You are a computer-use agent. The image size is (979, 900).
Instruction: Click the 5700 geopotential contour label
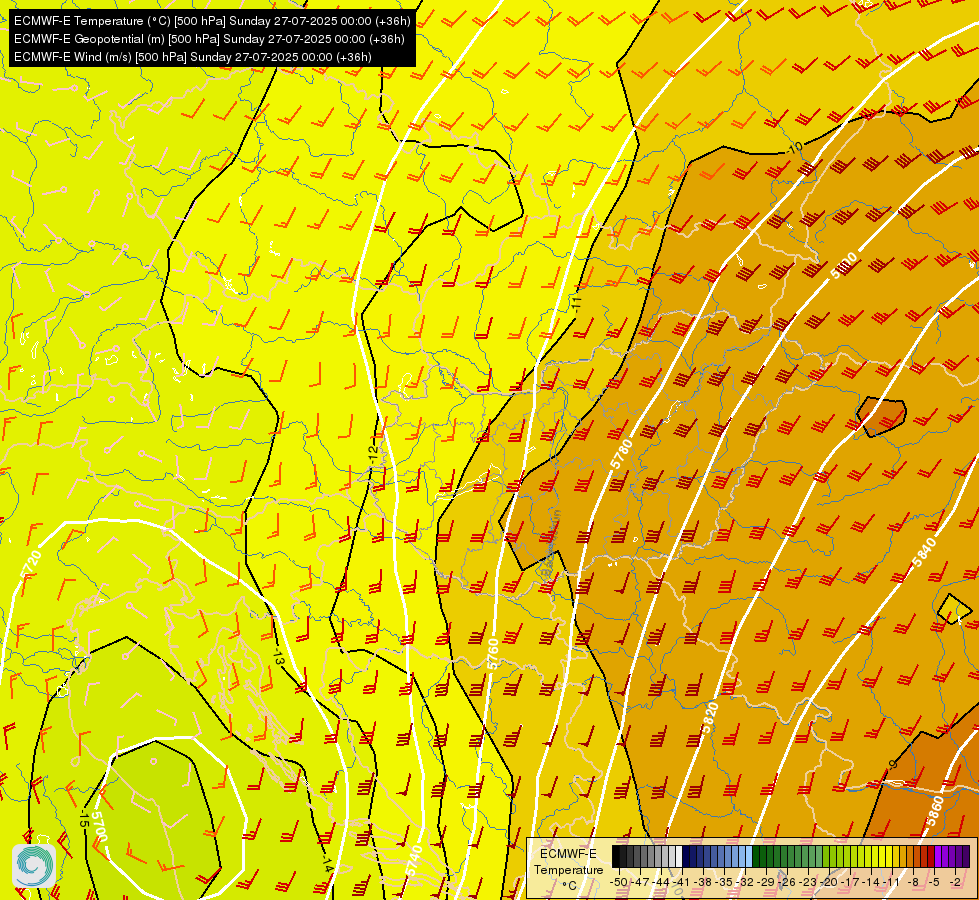click(100, 825)
